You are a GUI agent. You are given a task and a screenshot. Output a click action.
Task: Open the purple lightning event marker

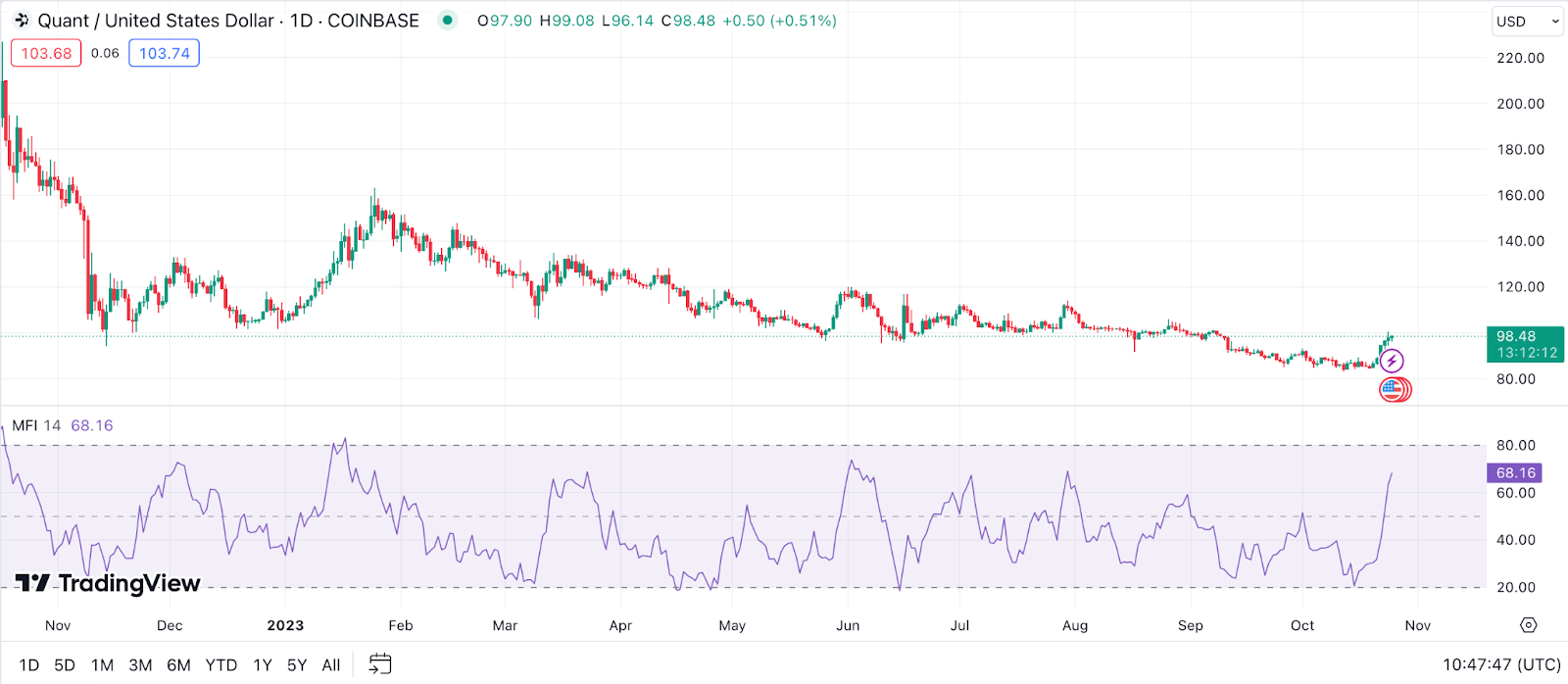[1392, 362]
